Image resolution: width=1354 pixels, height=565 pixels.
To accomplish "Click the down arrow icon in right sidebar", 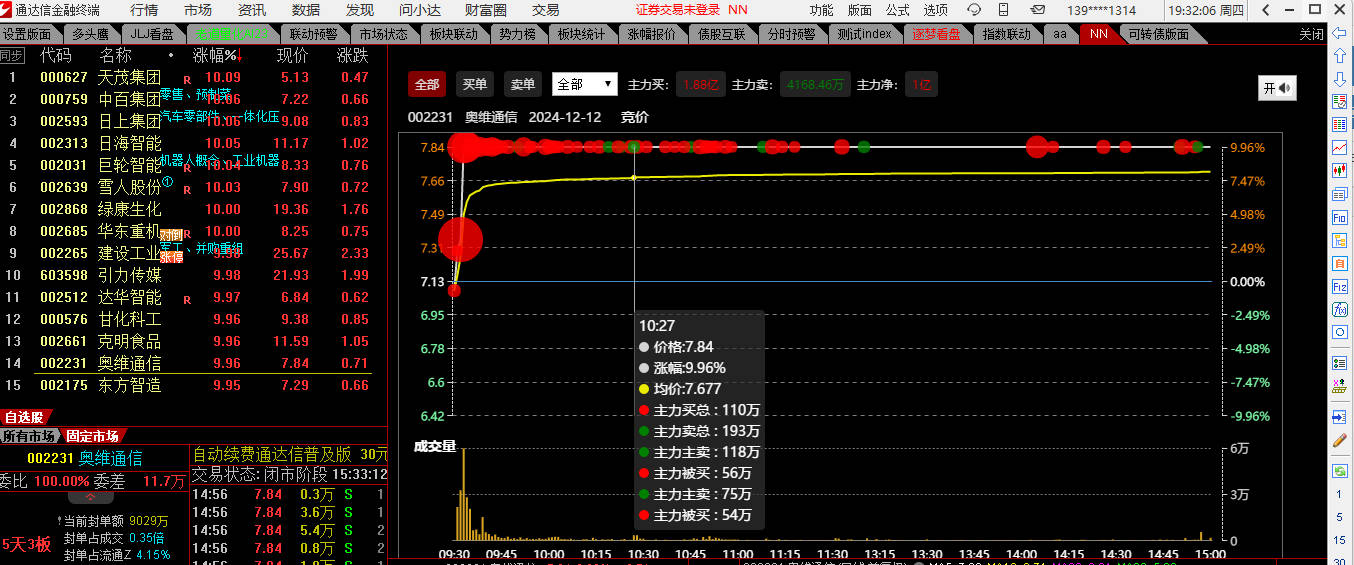I will click(x=1339, y=78).
